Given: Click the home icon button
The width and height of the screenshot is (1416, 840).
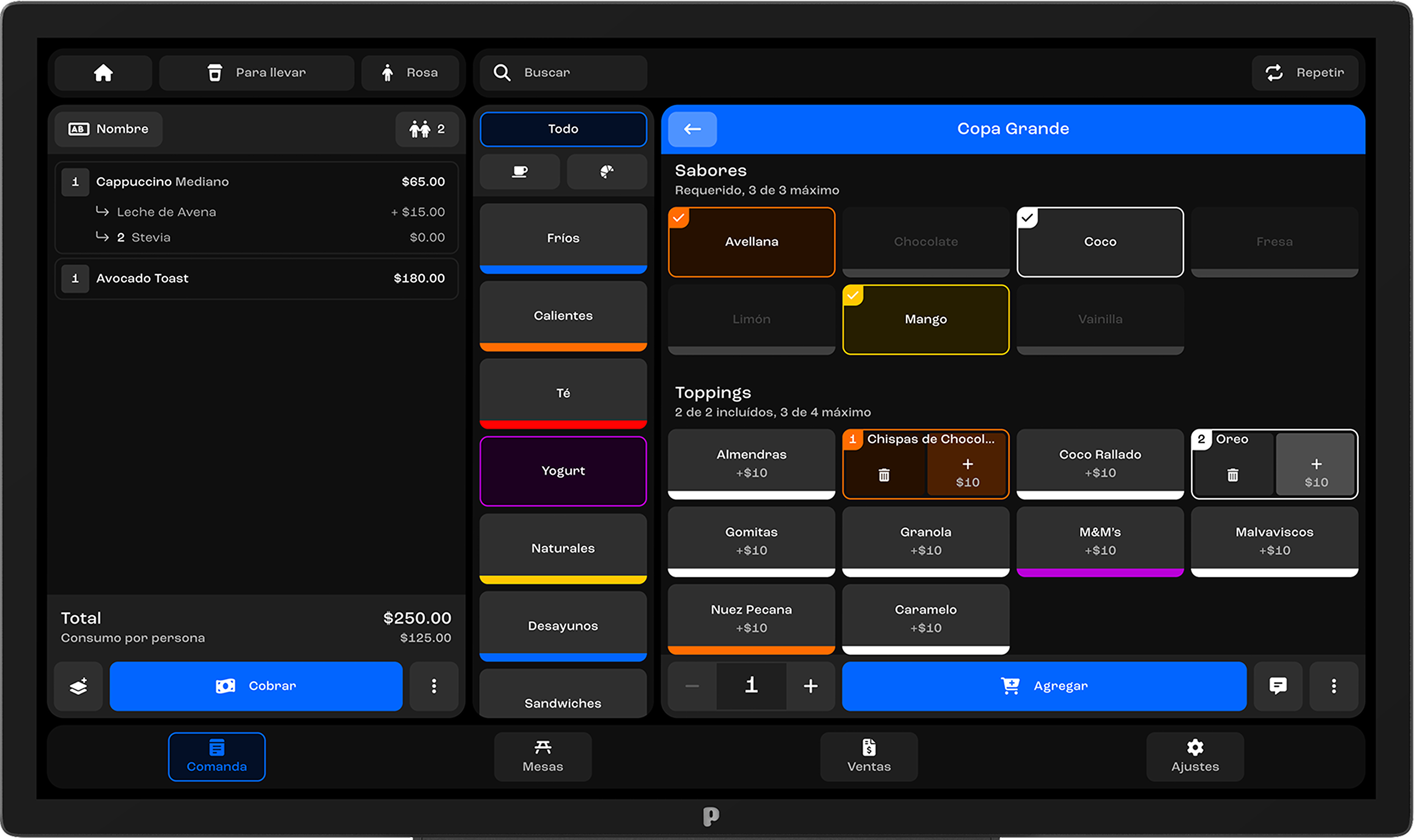Looking at the screenshot, I should tap(103, 72).
